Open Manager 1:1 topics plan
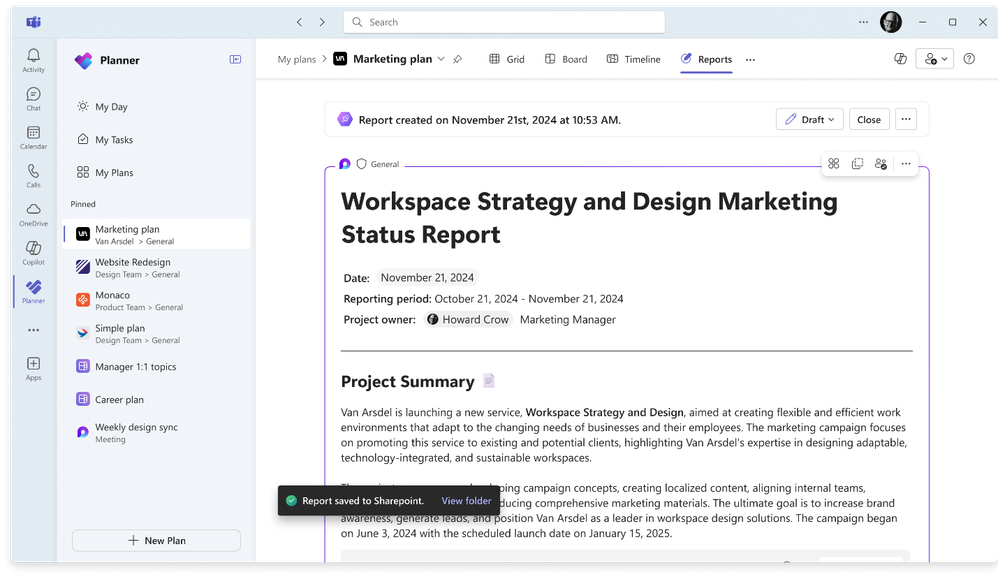Screen dimensions: 998x577 (157, 366)
